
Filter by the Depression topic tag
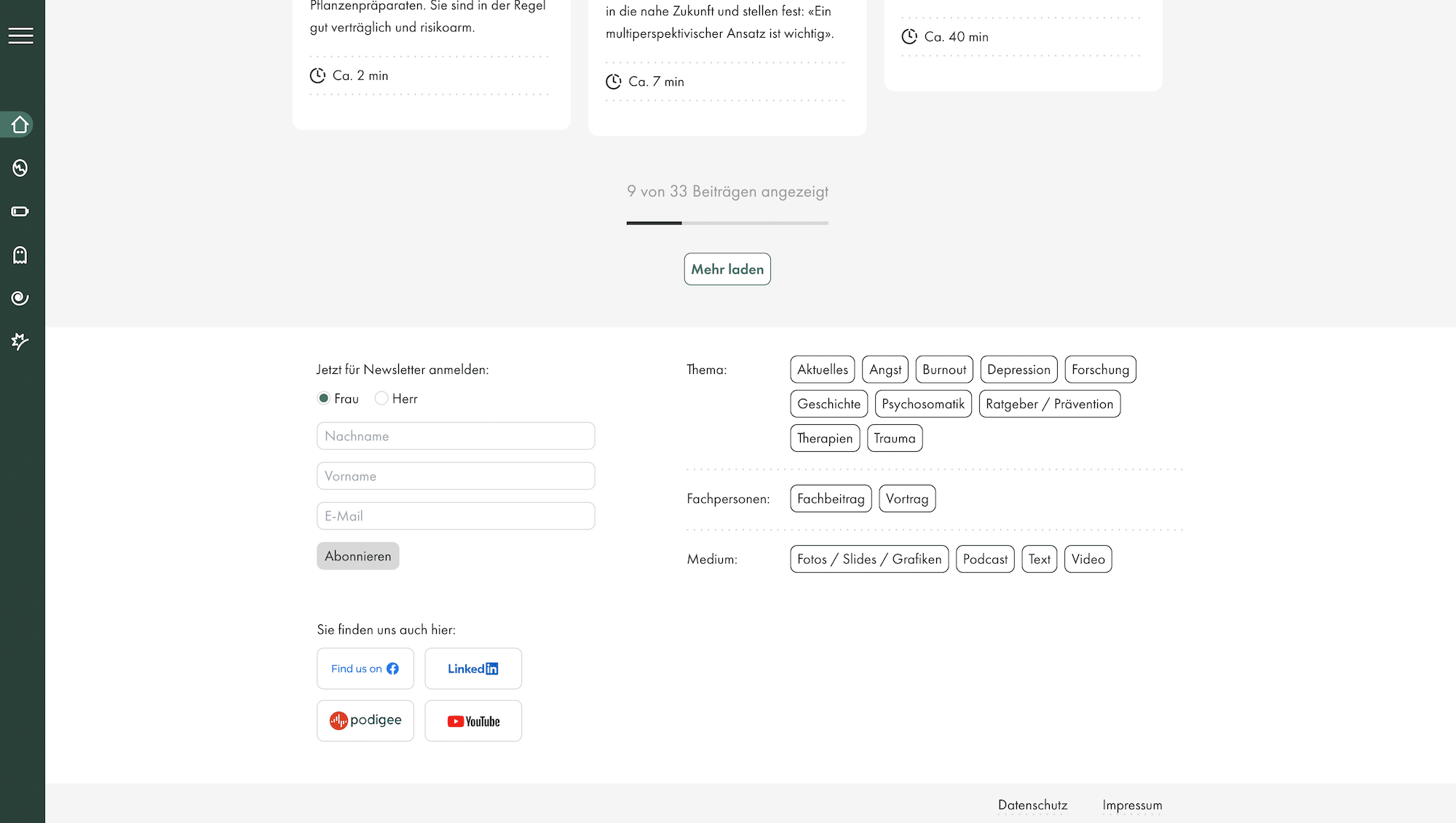coord(1018,370)
